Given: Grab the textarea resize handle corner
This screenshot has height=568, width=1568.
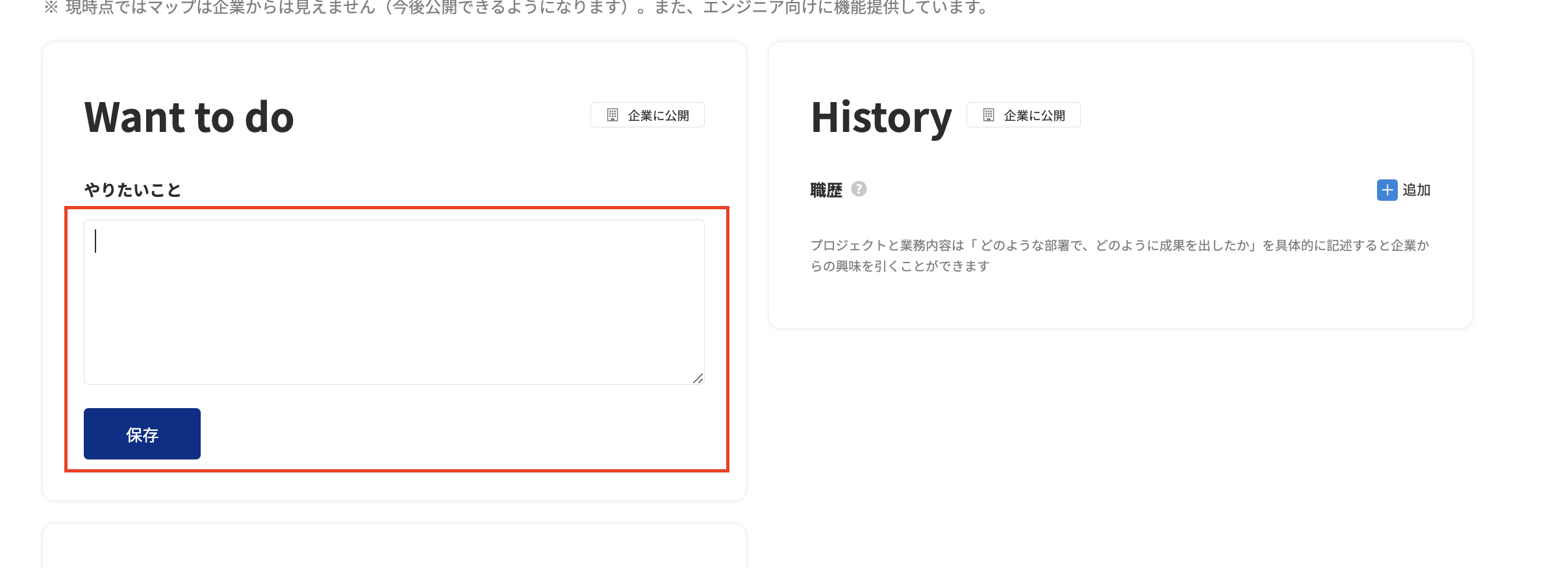Looking at the screenshot, I should [698, 378].
